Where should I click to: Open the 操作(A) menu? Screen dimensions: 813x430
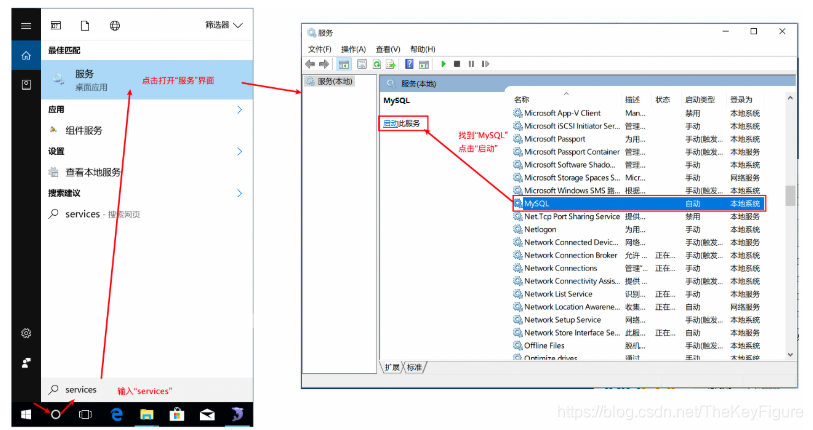(353, 49)
